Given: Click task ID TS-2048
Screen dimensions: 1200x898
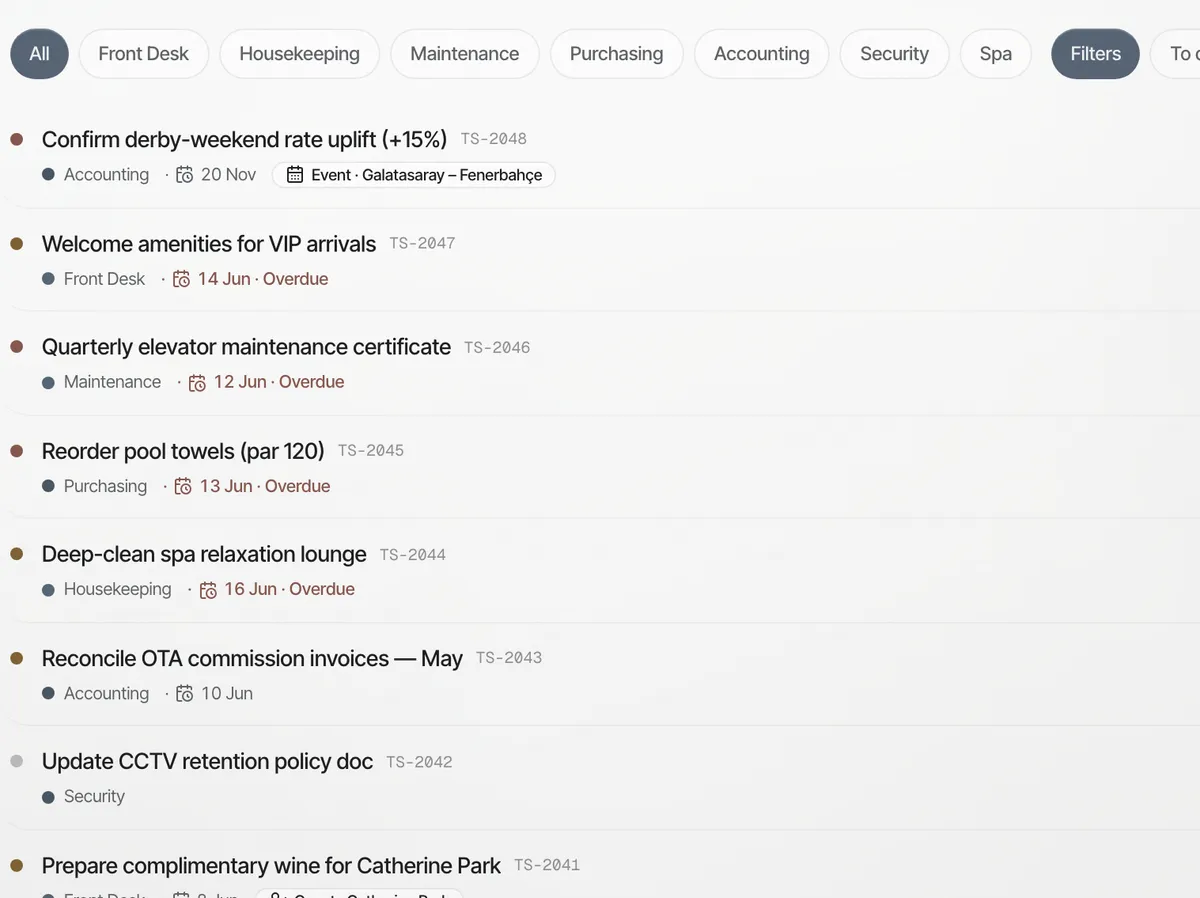Looking at the screenshot, I should [x=493, y=139].
